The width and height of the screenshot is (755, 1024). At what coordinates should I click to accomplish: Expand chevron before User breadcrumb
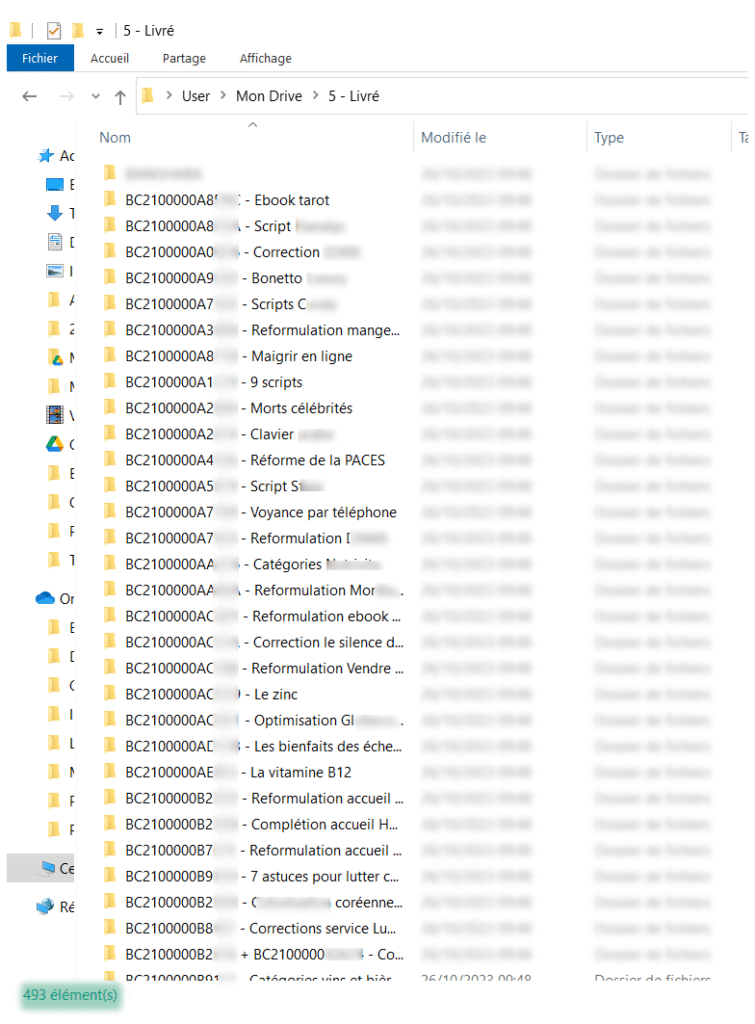169,95
